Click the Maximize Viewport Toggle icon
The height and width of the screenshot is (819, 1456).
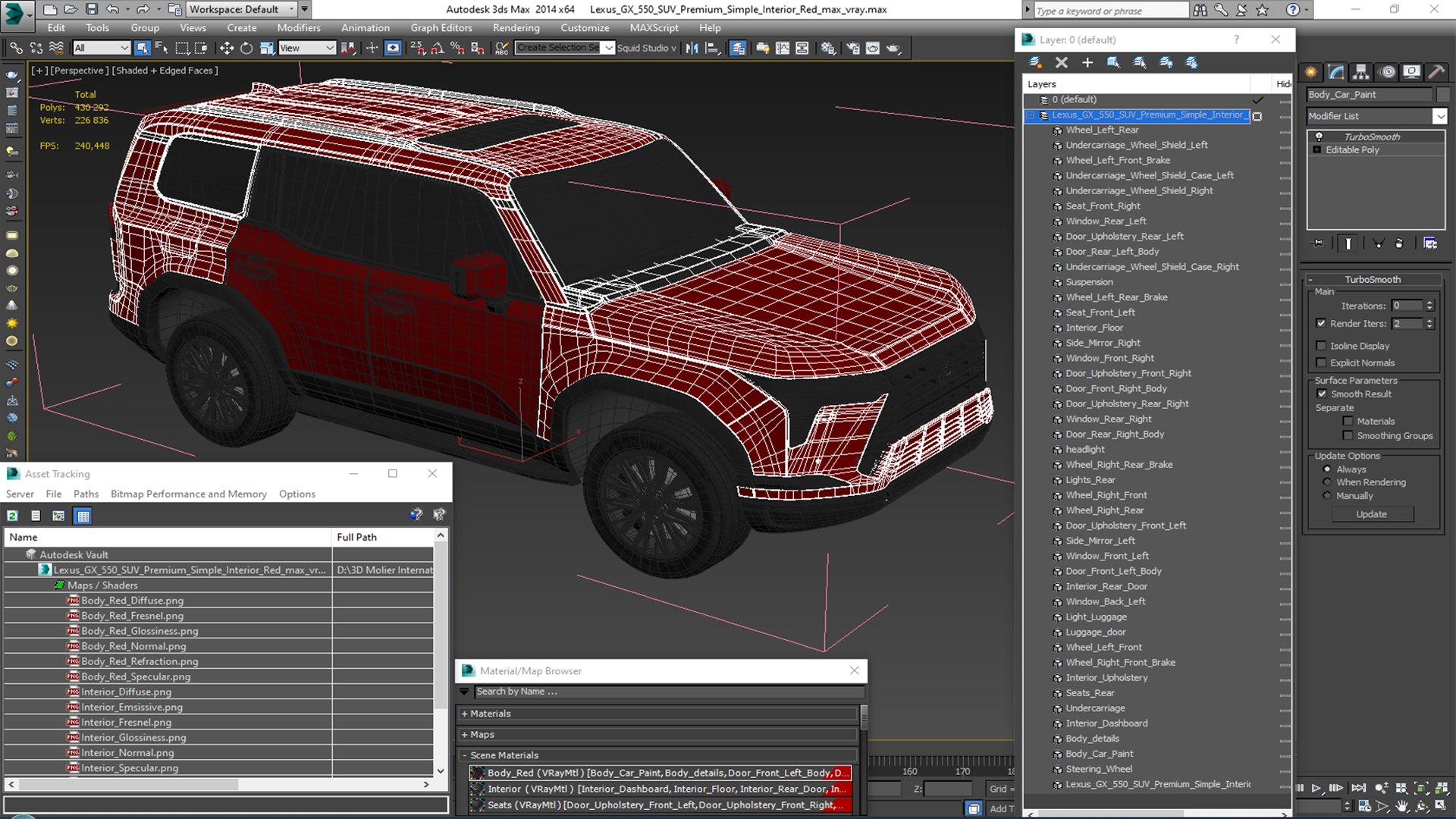[1440, 806]
